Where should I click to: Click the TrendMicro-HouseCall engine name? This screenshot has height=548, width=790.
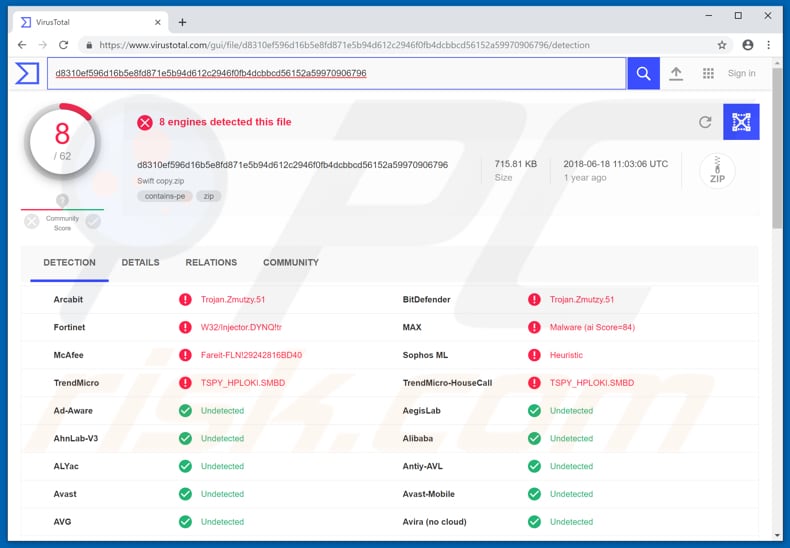point(447,383)
